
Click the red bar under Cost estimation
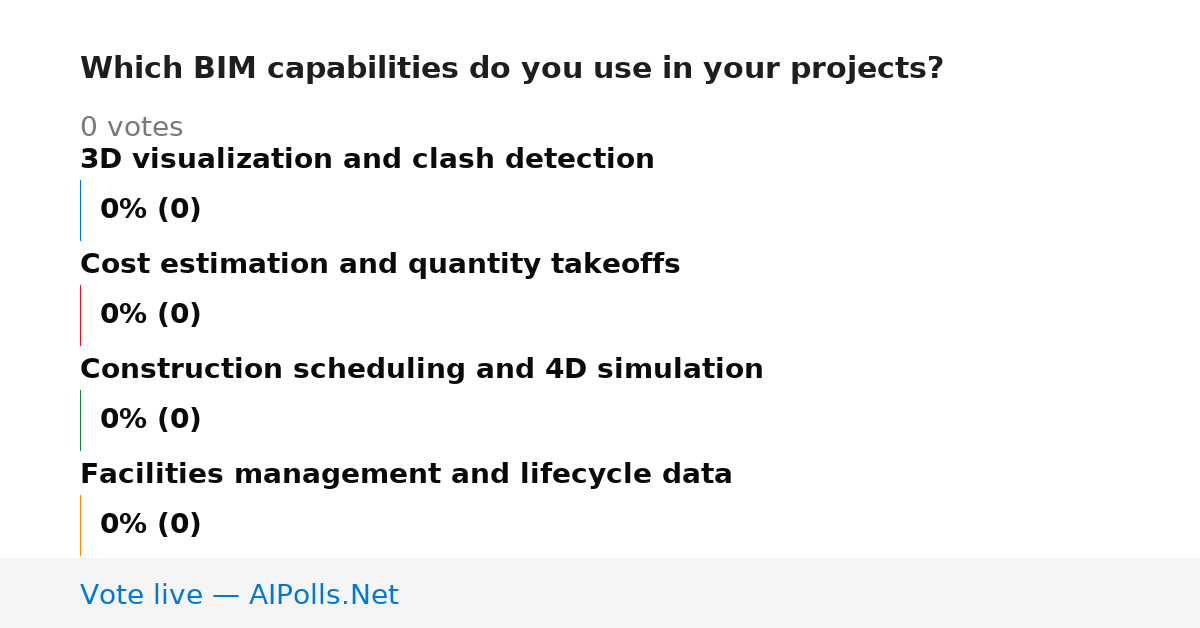pyautogui.click(x=80, y=315)
